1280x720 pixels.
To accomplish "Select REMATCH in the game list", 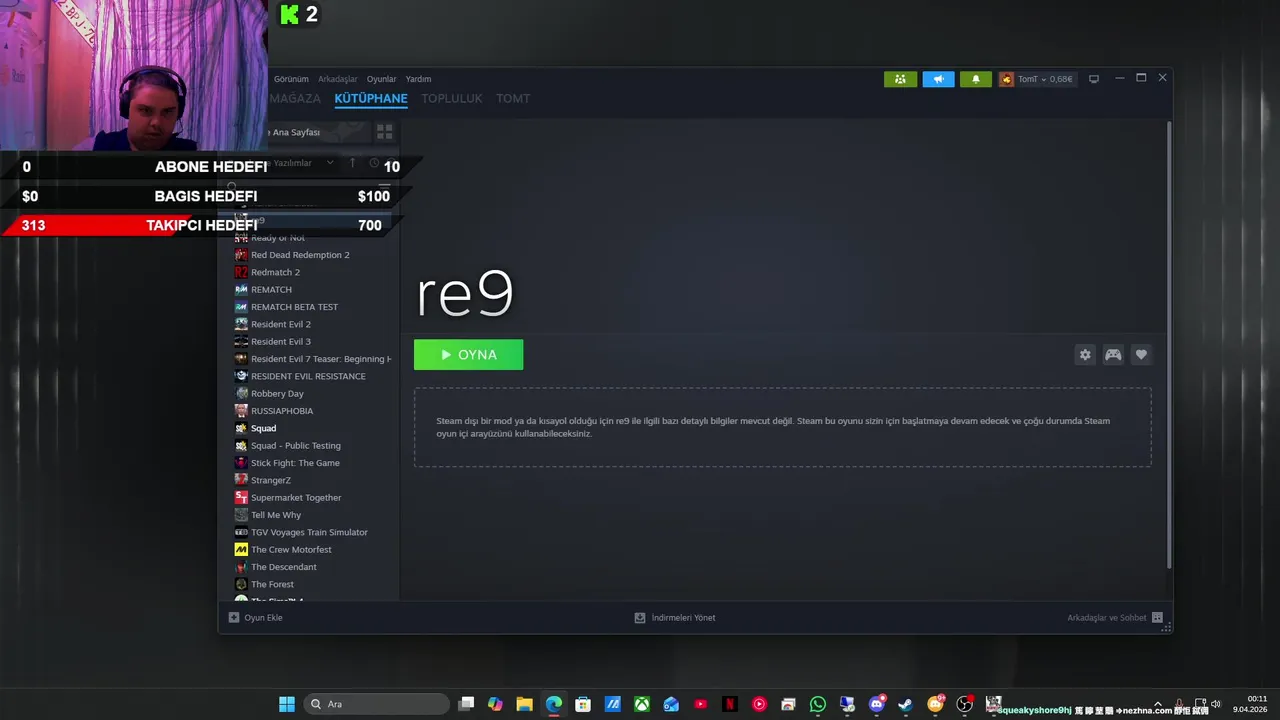I will click(x=271, y=290).
